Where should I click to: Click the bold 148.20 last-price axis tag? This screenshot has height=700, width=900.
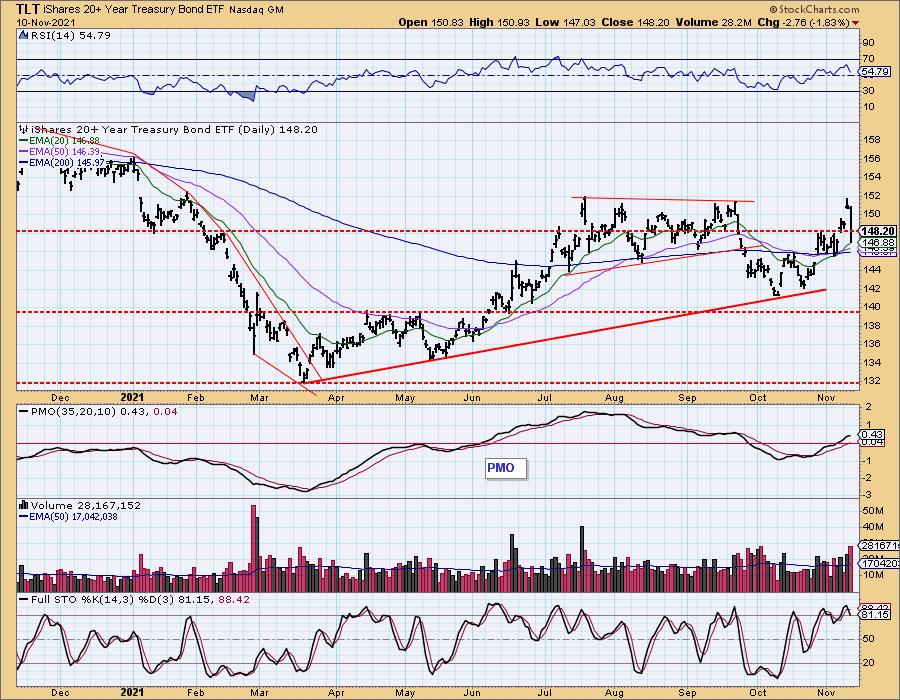(878, 231)
